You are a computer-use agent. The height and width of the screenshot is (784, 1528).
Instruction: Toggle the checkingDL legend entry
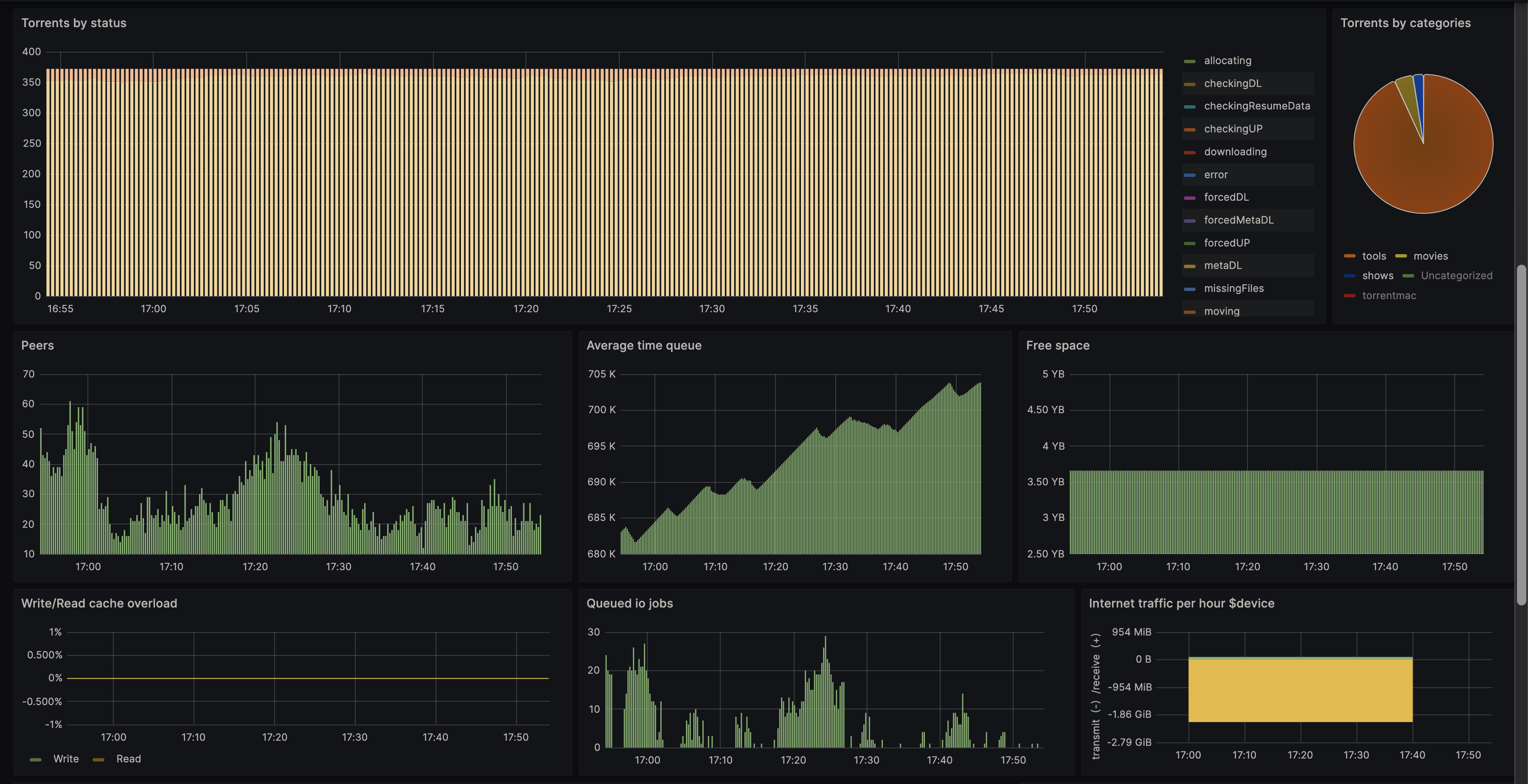tap(1232, 84)
